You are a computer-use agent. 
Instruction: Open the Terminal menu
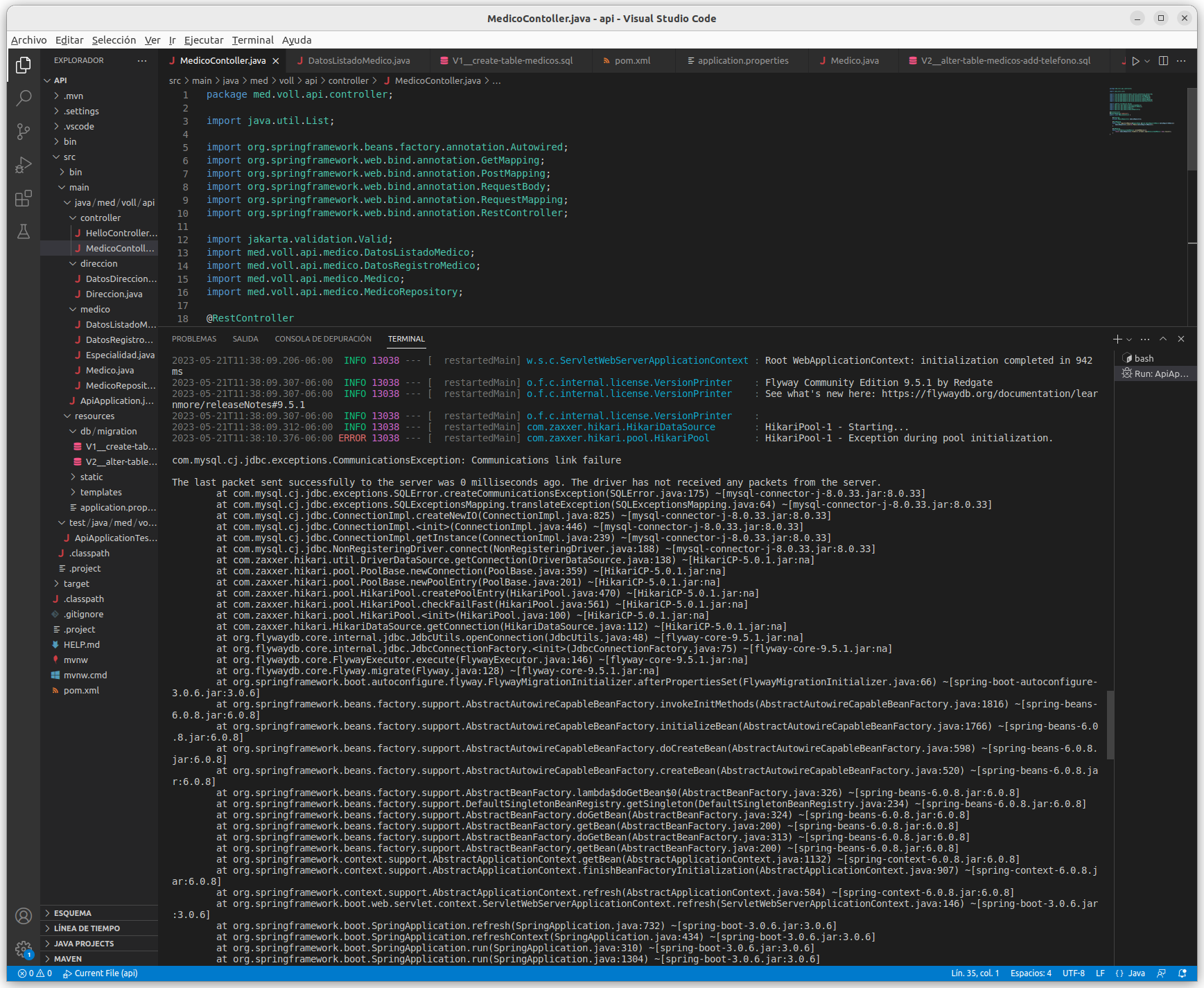[252, 40]
